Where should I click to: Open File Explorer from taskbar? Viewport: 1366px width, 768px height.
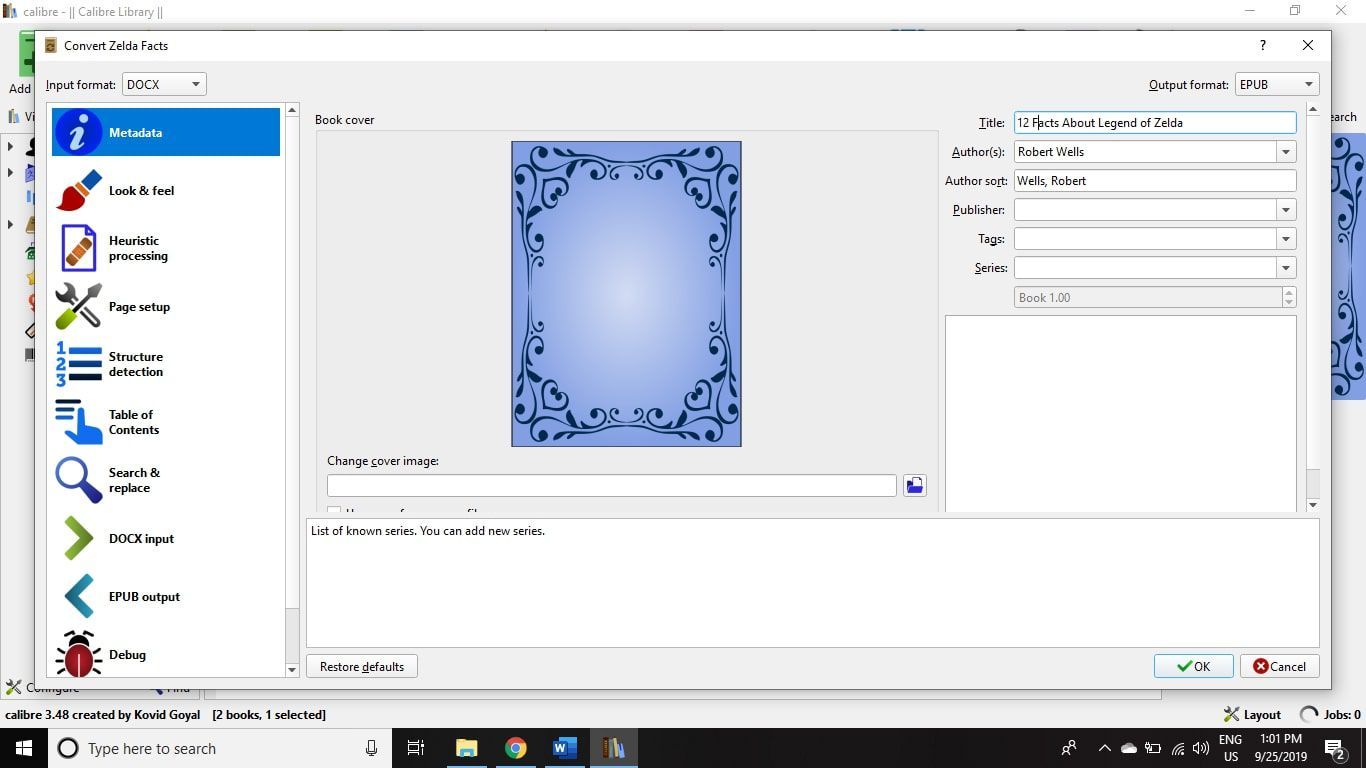coord(467,748)
